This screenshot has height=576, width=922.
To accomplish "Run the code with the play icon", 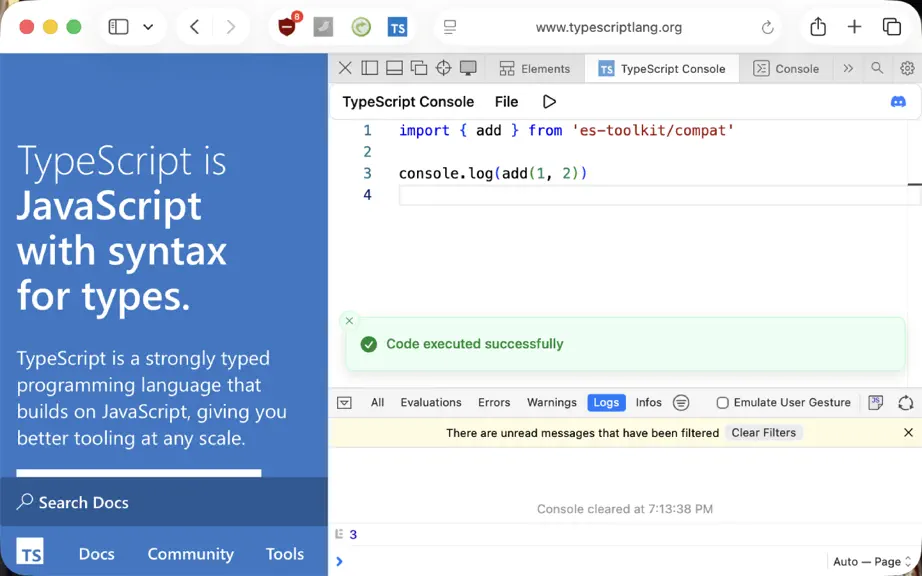I will (549, 102).
